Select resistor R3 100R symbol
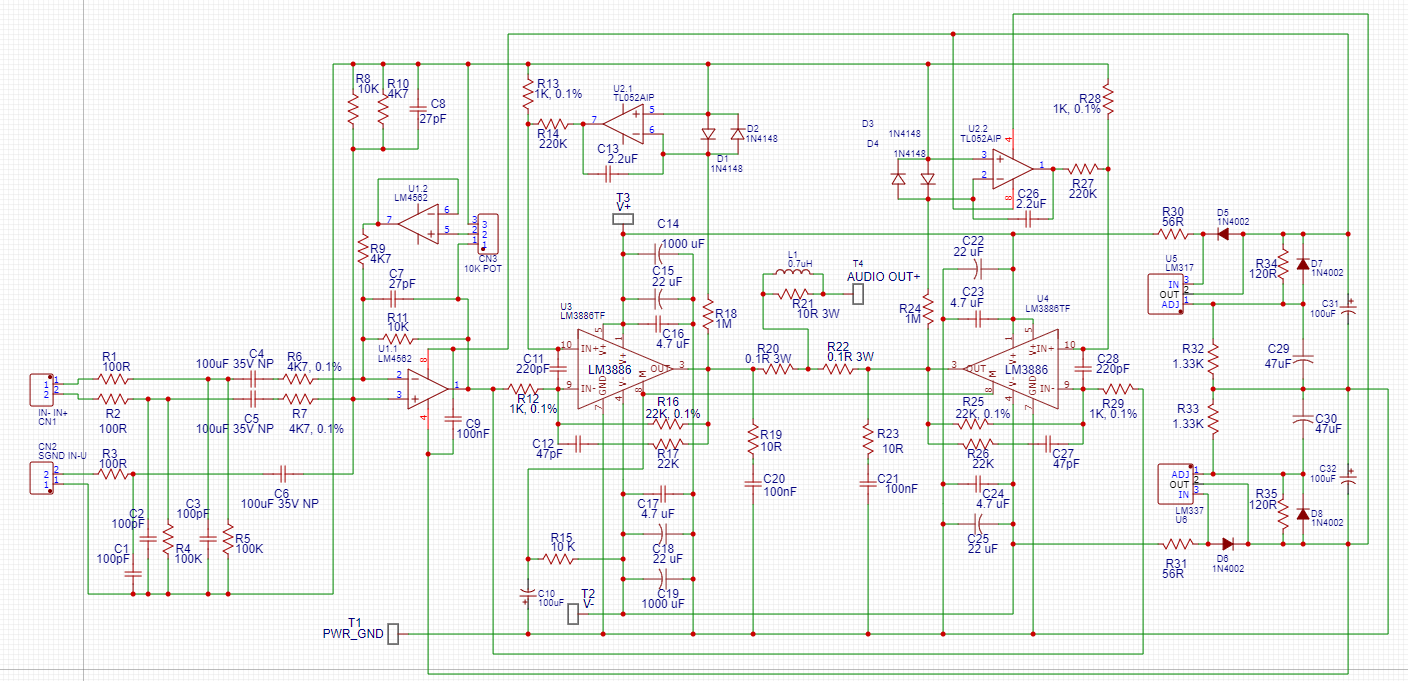This screenshot has height=681, width=1408. (x=114, y=475)
